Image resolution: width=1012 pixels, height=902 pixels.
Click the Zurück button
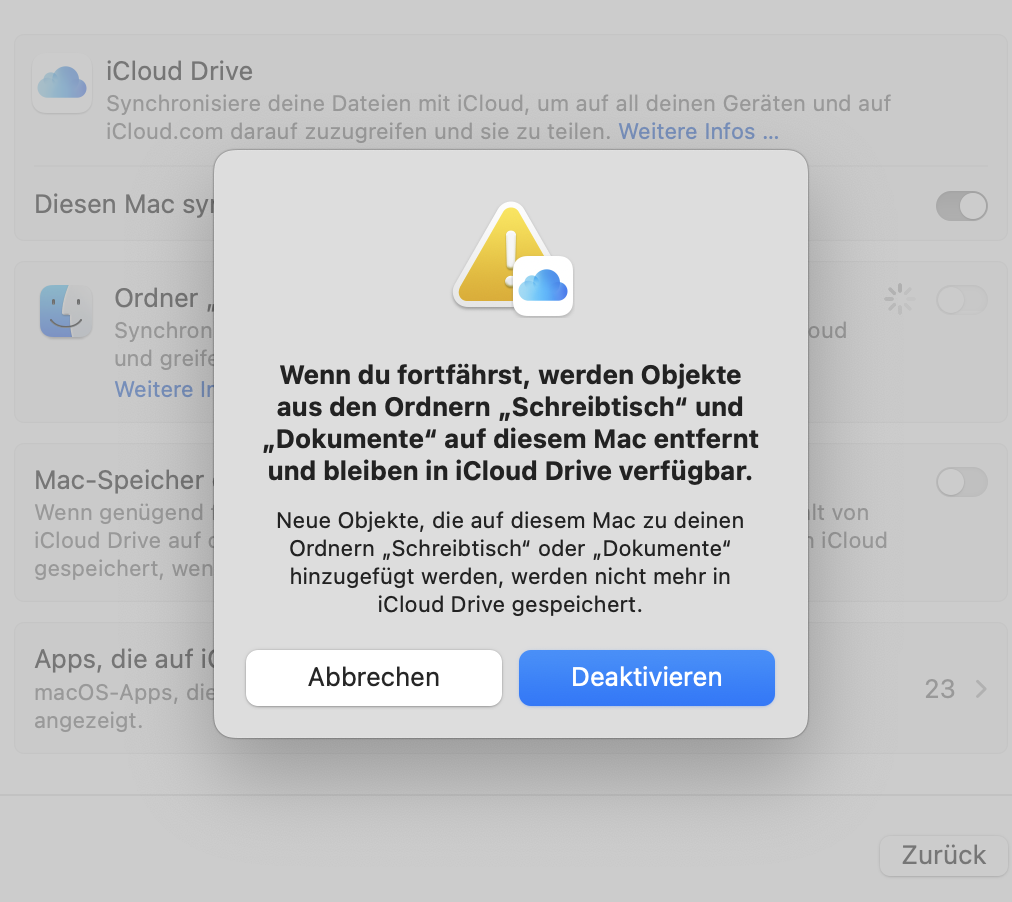[943, 855]
